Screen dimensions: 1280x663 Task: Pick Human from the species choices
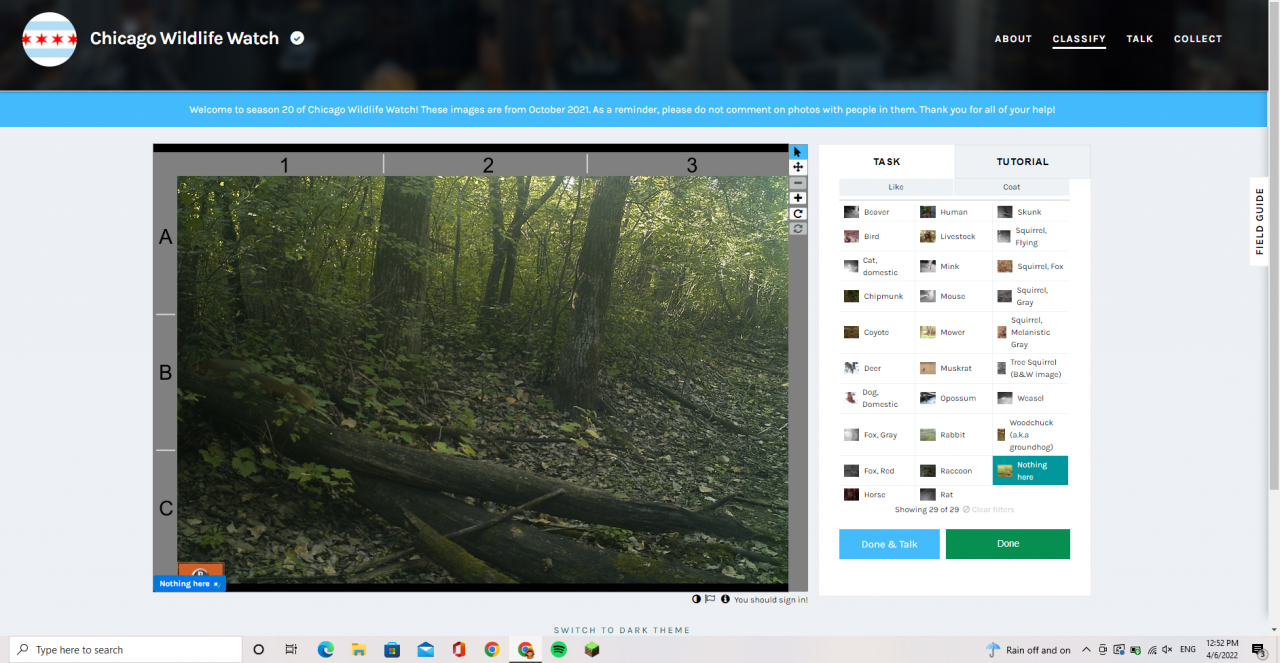pyautogui.click(x=954, y=212)
